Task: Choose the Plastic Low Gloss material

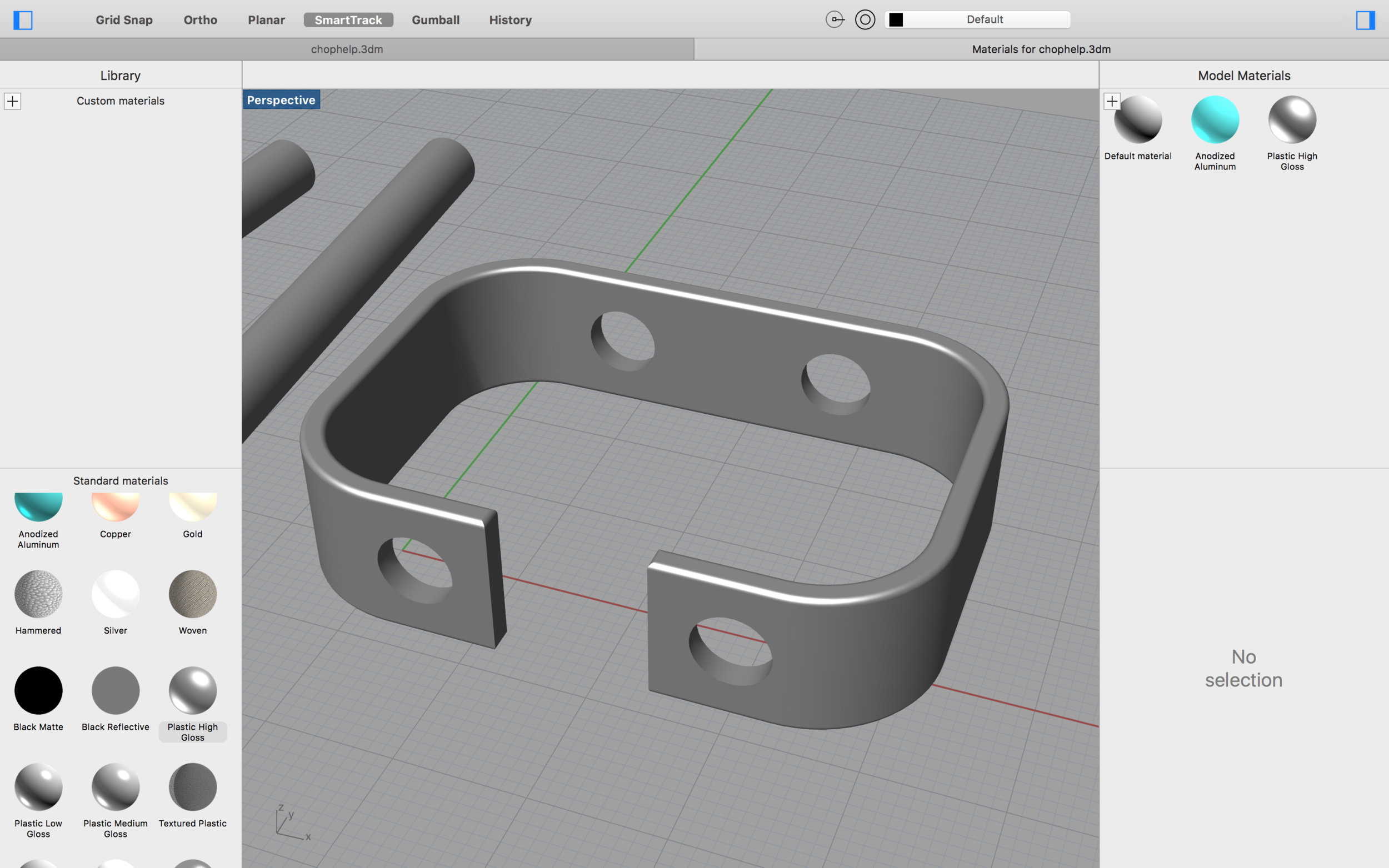Action: (38, 786)
